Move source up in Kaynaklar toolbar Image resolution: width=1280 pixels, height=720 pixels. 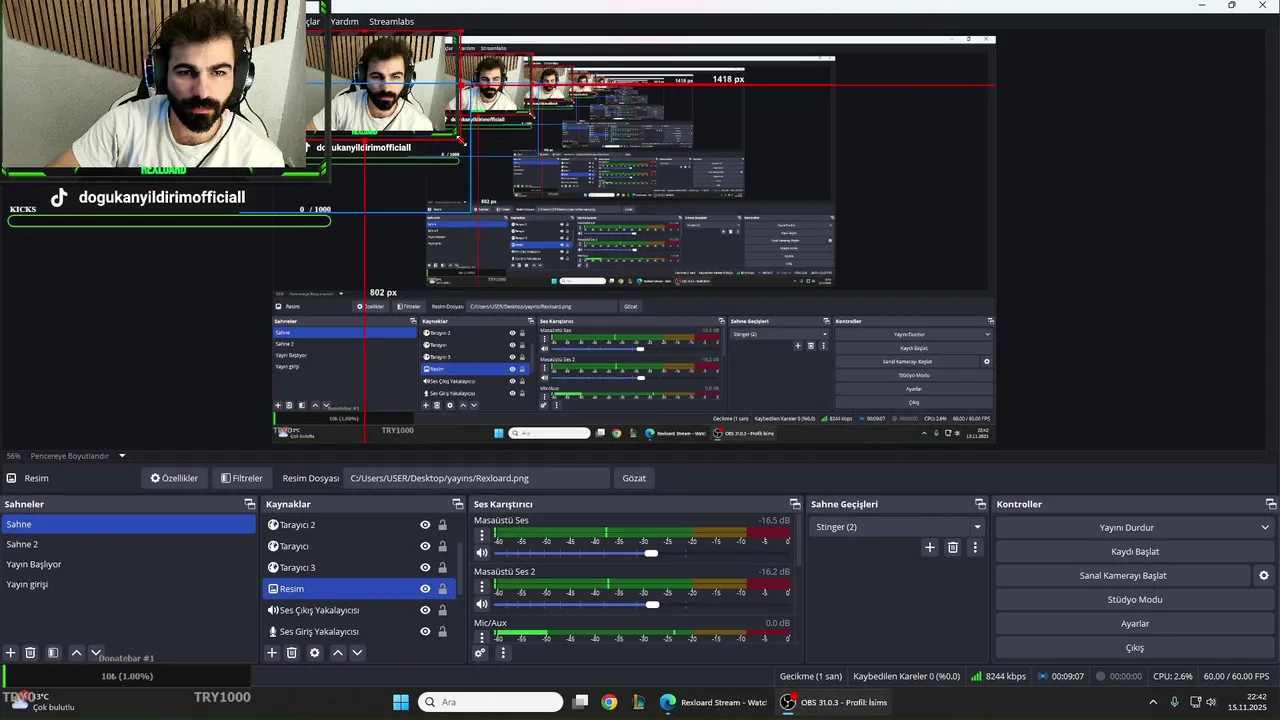click(338, 653)
